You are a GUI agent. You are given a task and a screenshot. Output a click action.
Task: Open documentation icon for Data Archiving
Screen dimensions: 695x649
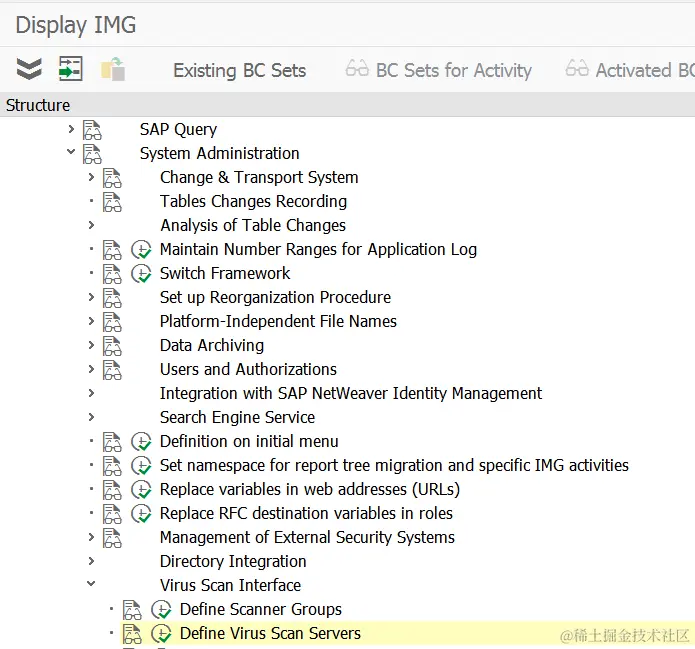pos(112,346)
